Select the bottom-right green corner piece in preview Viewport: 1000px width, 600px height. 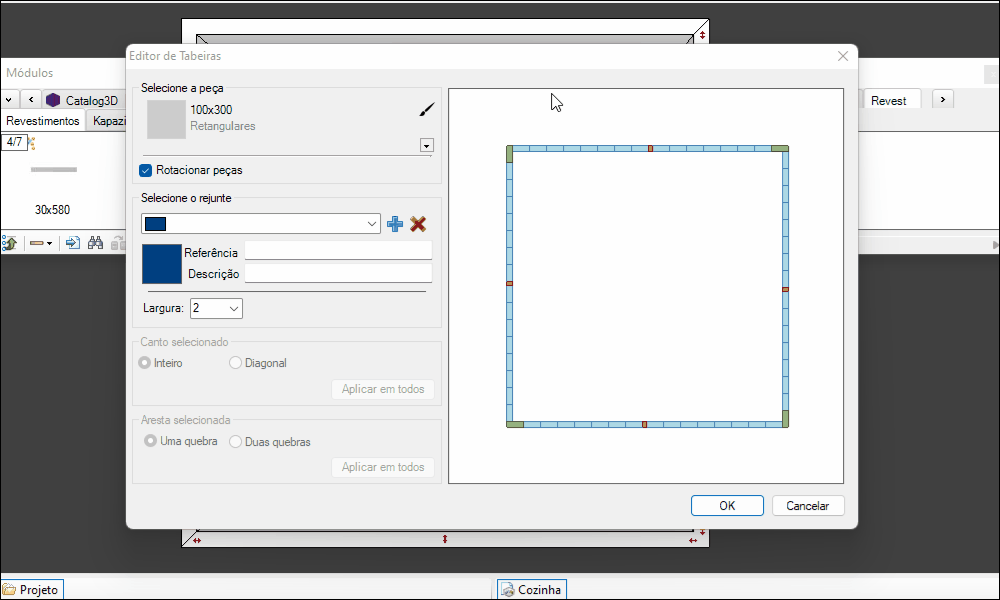(x=786, y=419)
